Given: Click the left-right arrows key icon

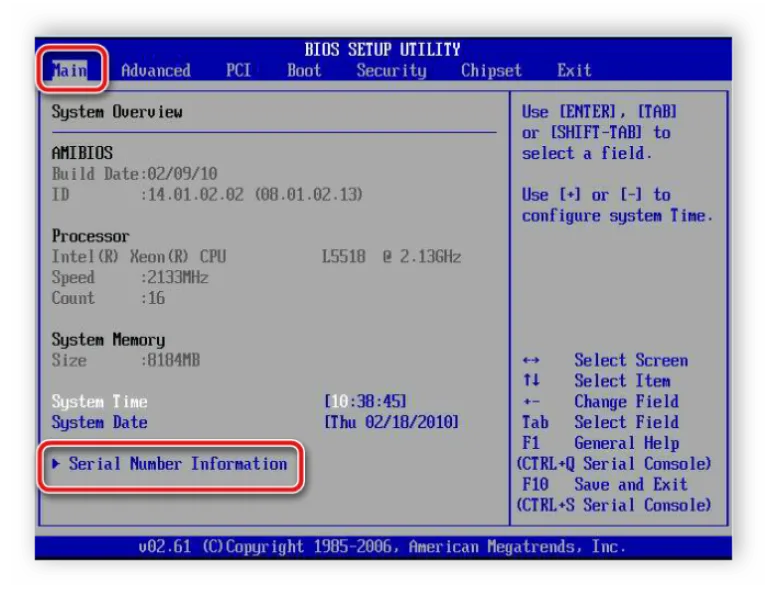Looking at the screenshot, I should click(x=531, y=360).
